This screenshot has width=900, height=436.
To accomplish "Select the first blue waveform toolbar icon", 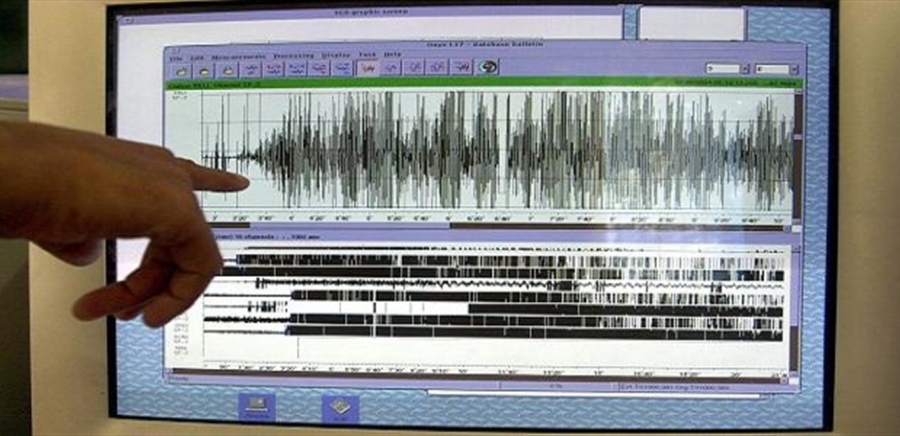I will click(x=251, y=70).
